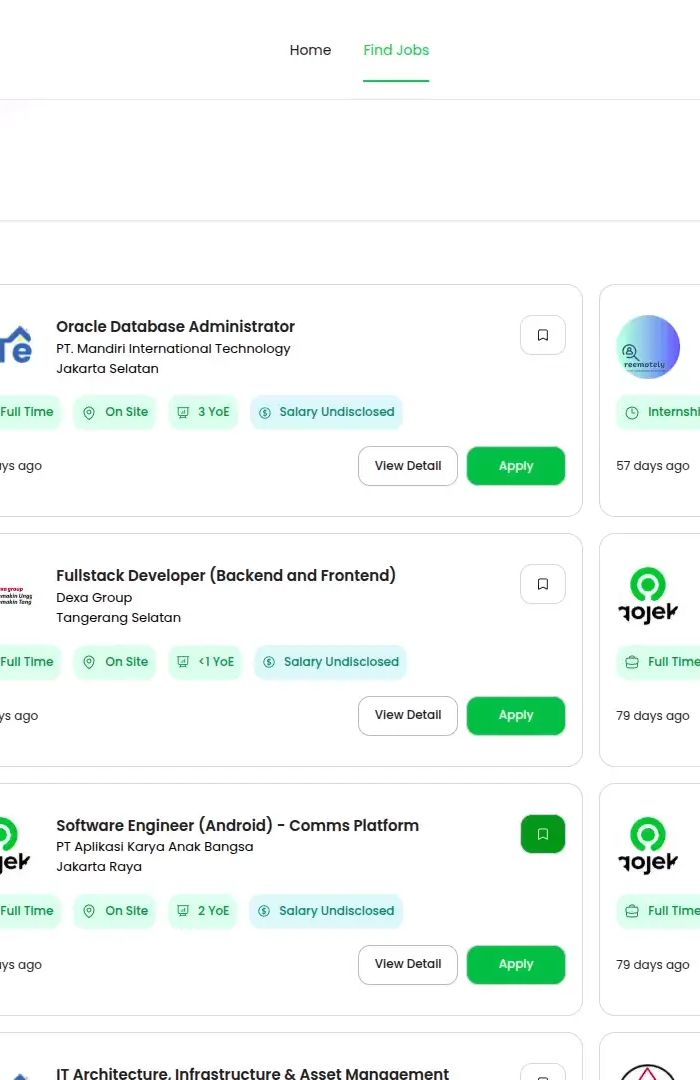Click clock icon on Internship tag
The width and height of the screenshot is (700, 1080).
(x=632, y=413)
